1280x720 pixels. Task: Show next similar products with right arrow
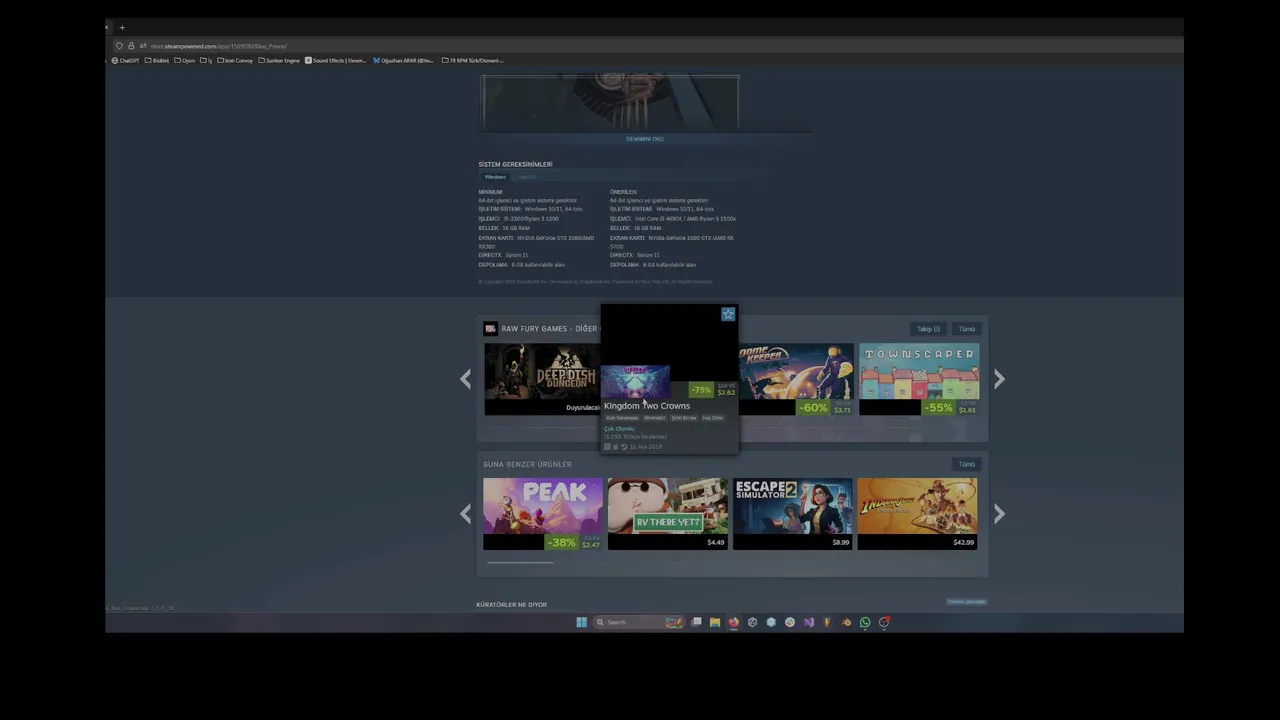coord(999,514)
